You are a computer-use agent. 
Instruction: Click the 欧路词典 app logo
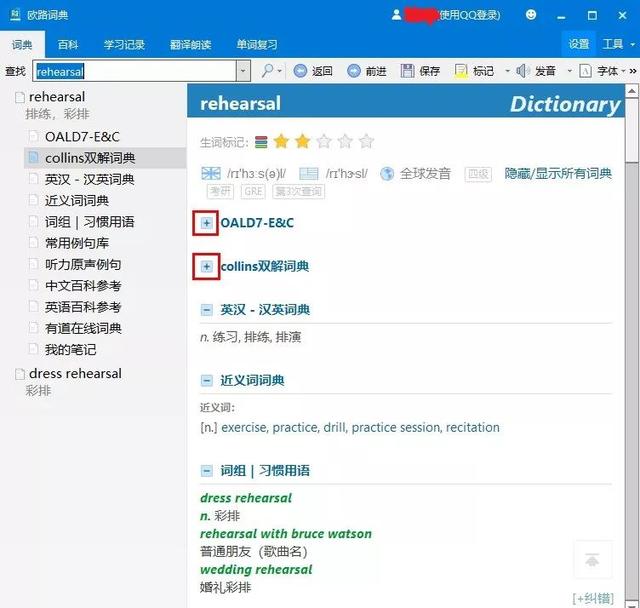click(15, 15)
